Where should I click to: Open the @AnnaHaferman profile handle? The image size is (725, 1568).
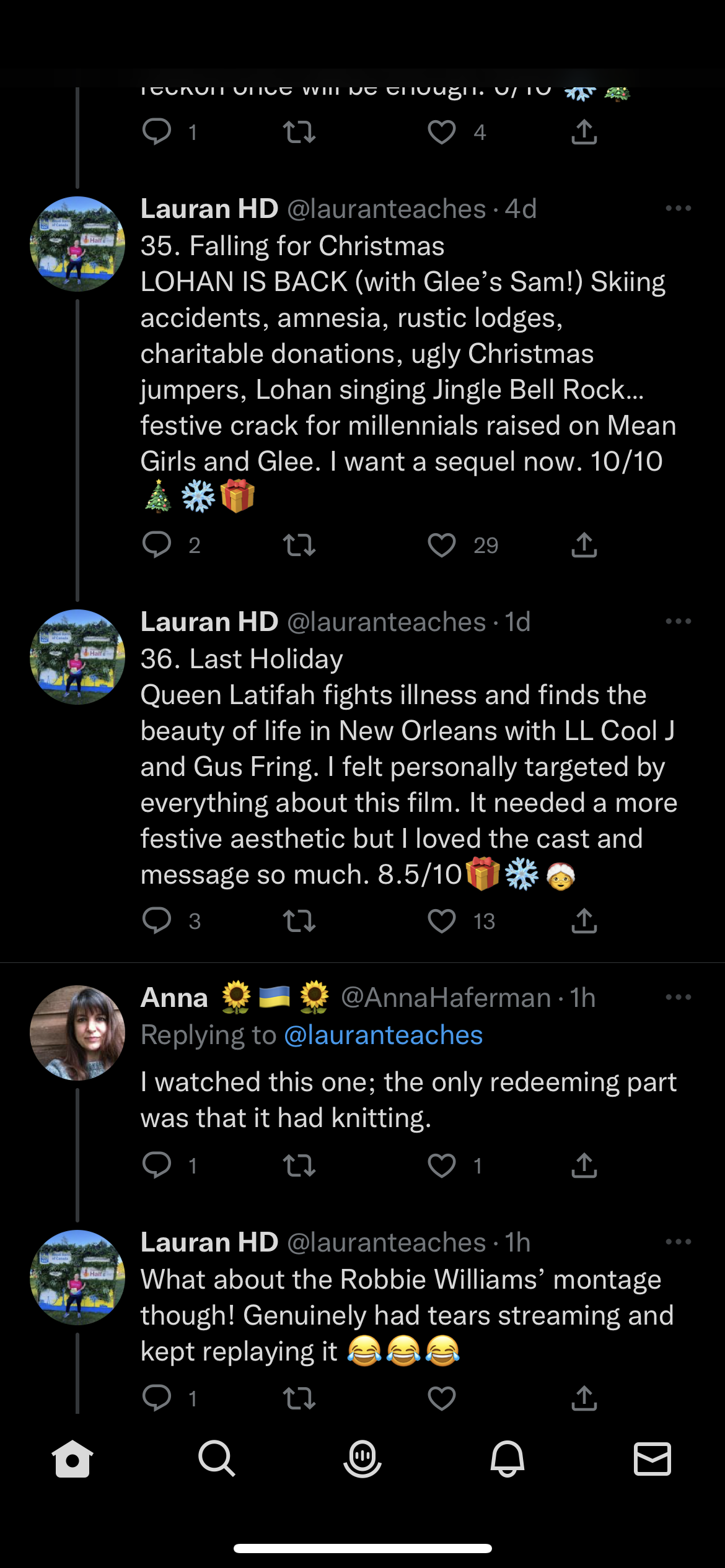click(446, 998)
